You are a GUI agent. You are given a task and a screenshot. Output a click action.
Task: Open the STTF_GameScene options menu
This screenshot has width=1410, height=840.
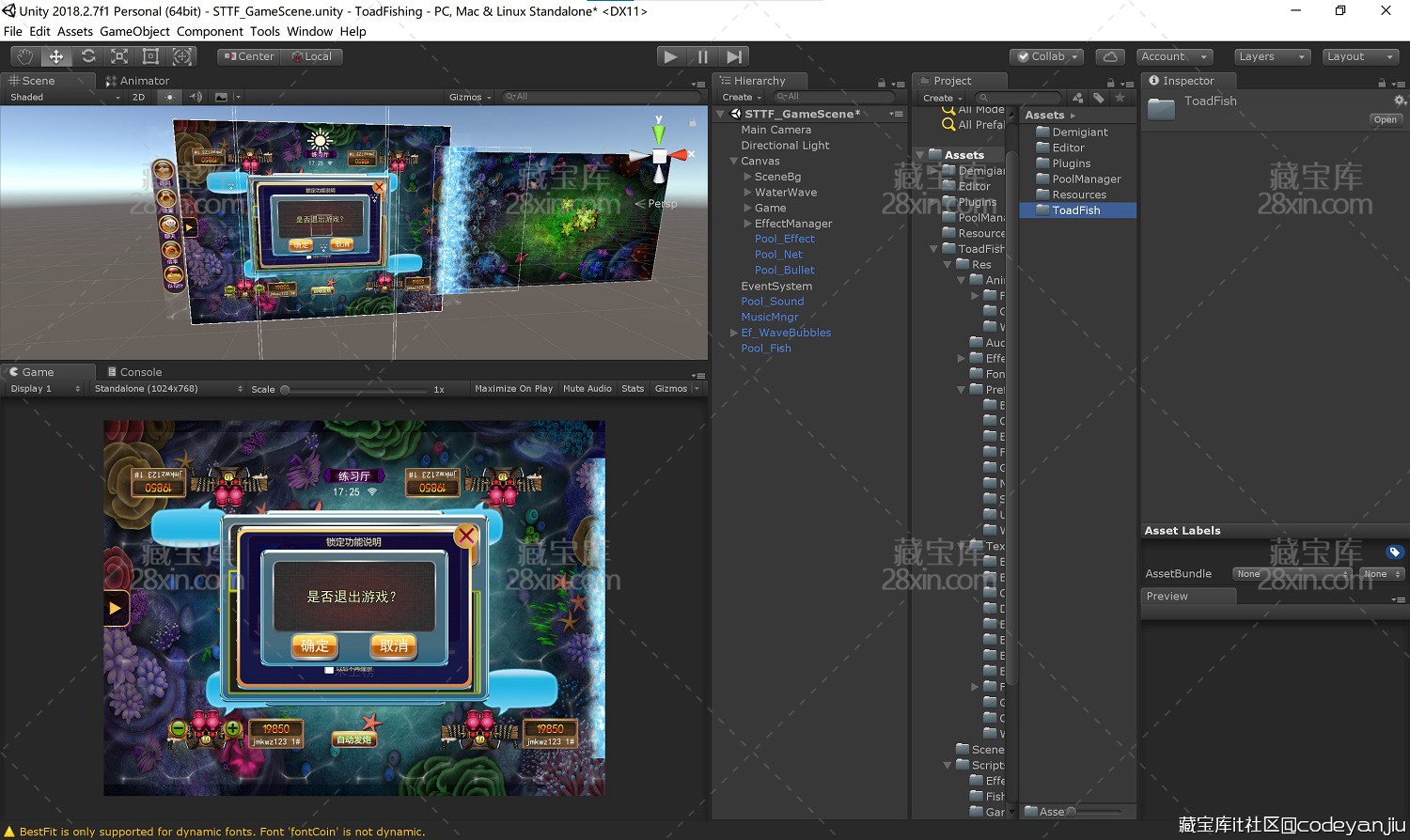coord(897,114)
